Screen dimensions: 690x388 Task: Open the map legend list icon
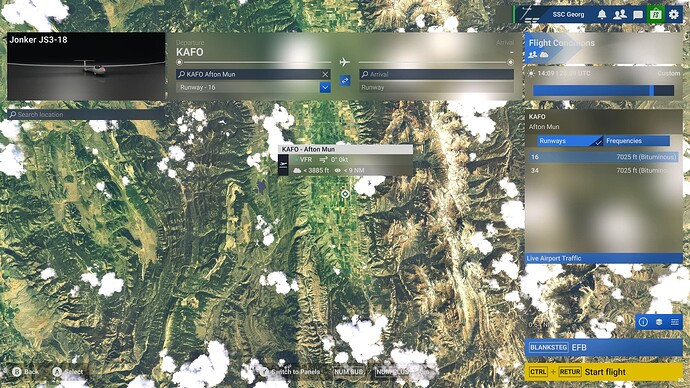click(675, 322)
